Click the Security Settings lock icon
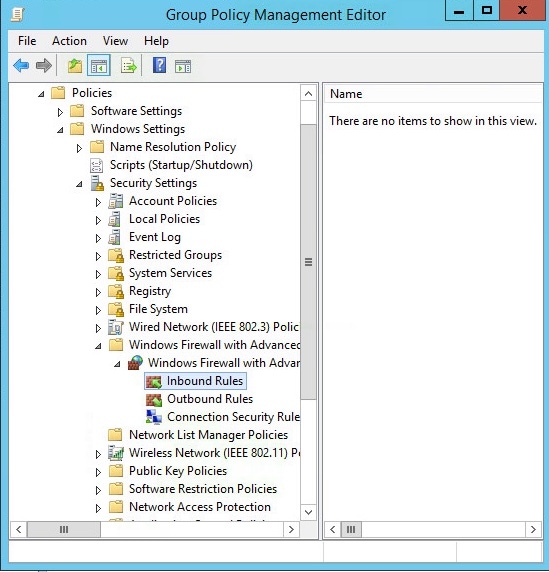This screenshot has width=549, height=572. (x=97, y=183)
